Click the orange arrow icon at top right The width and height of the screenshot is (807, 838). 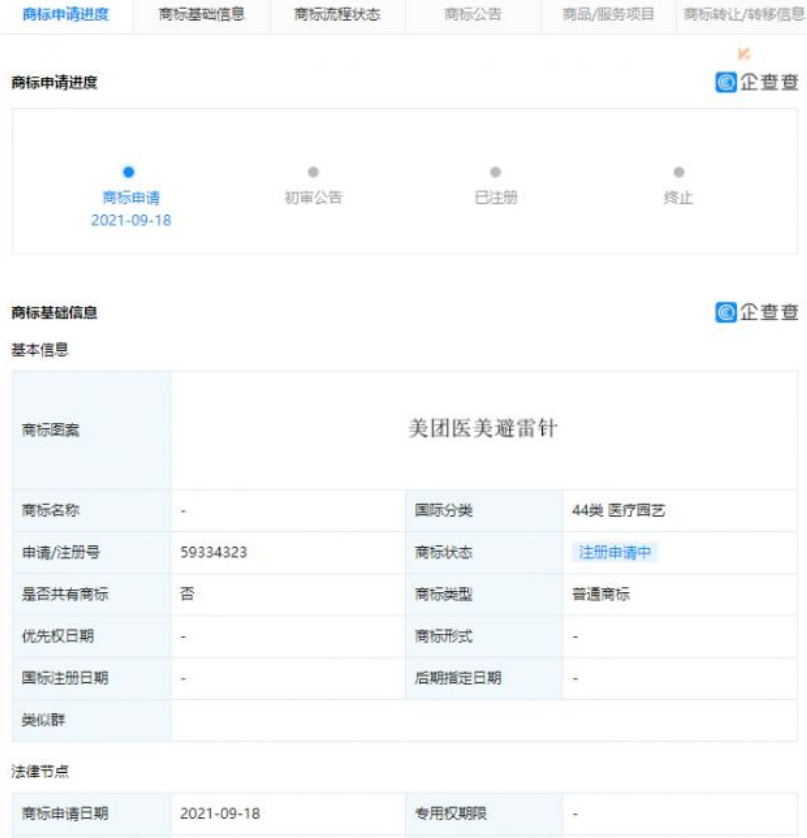tap(743, 54)
